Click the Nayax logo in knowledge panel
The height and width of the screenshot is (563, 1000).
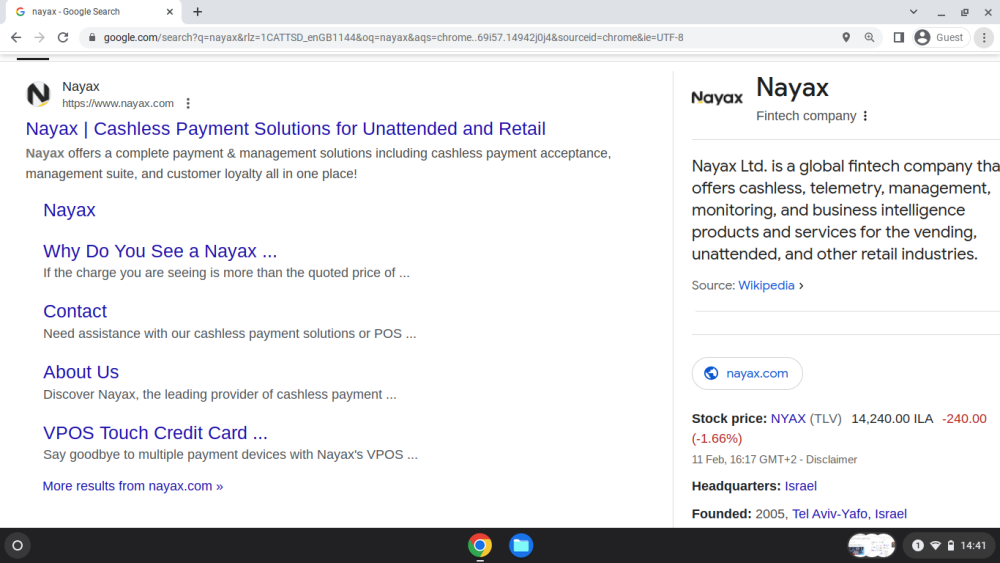(x=717, y=98)
